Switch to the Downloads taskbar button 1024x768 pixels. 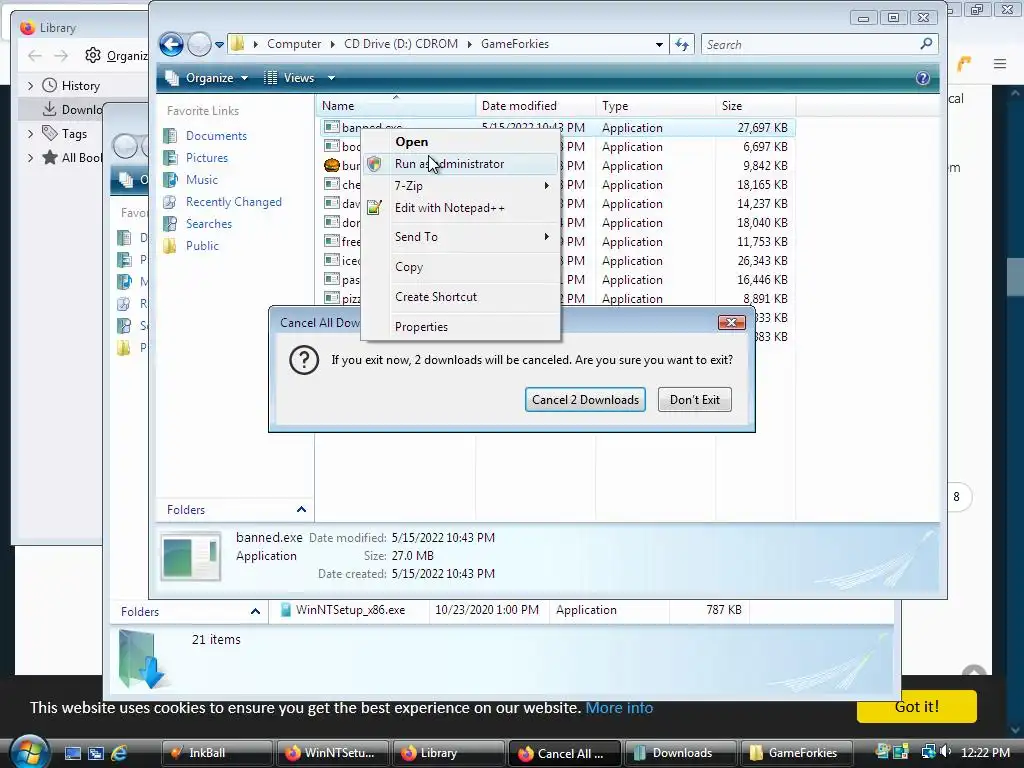pyautogui.click(x=681, y=753)
